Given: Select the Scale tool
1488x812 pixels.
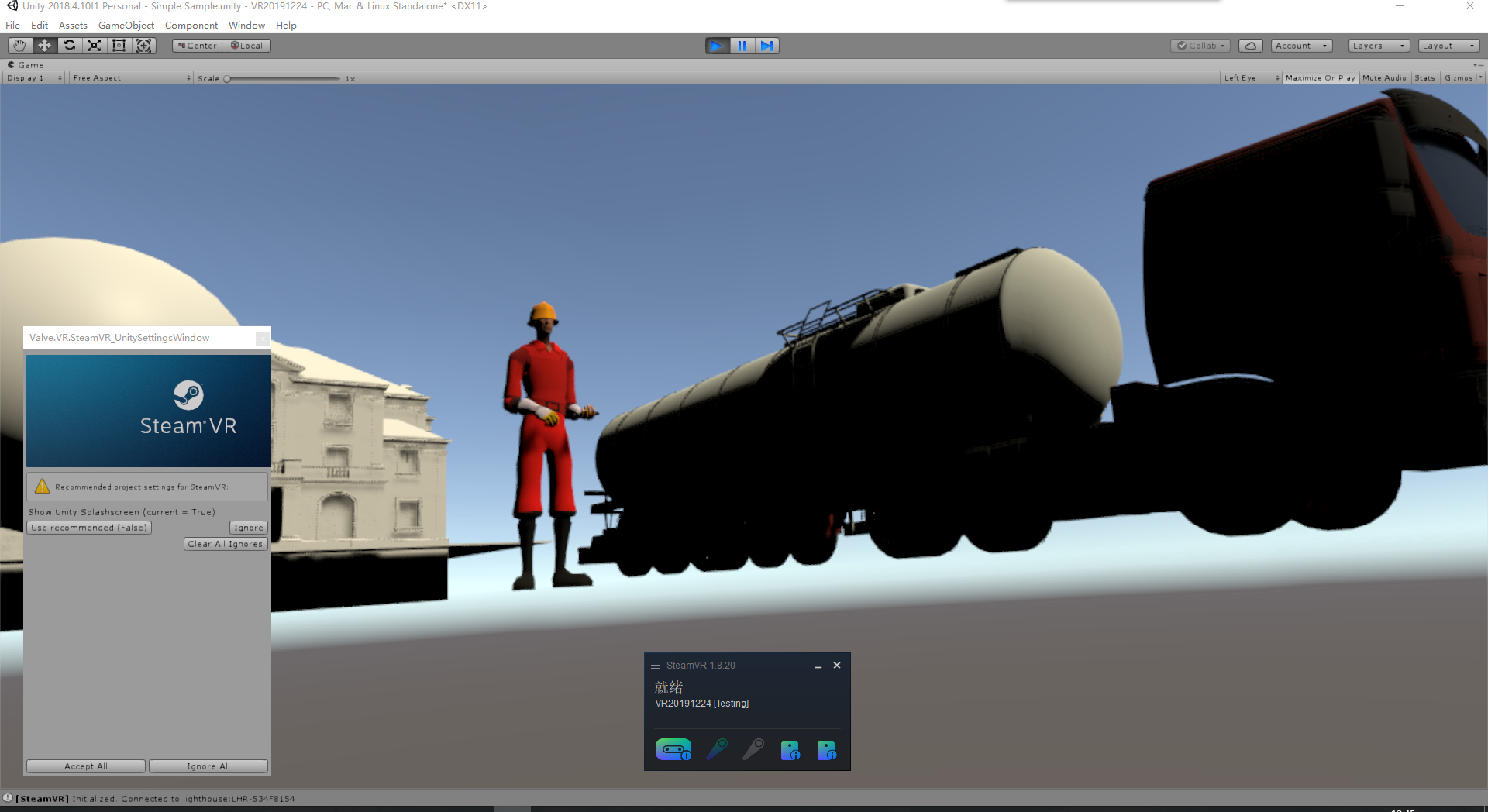Looking at the screenshot, I should [94, 46].
